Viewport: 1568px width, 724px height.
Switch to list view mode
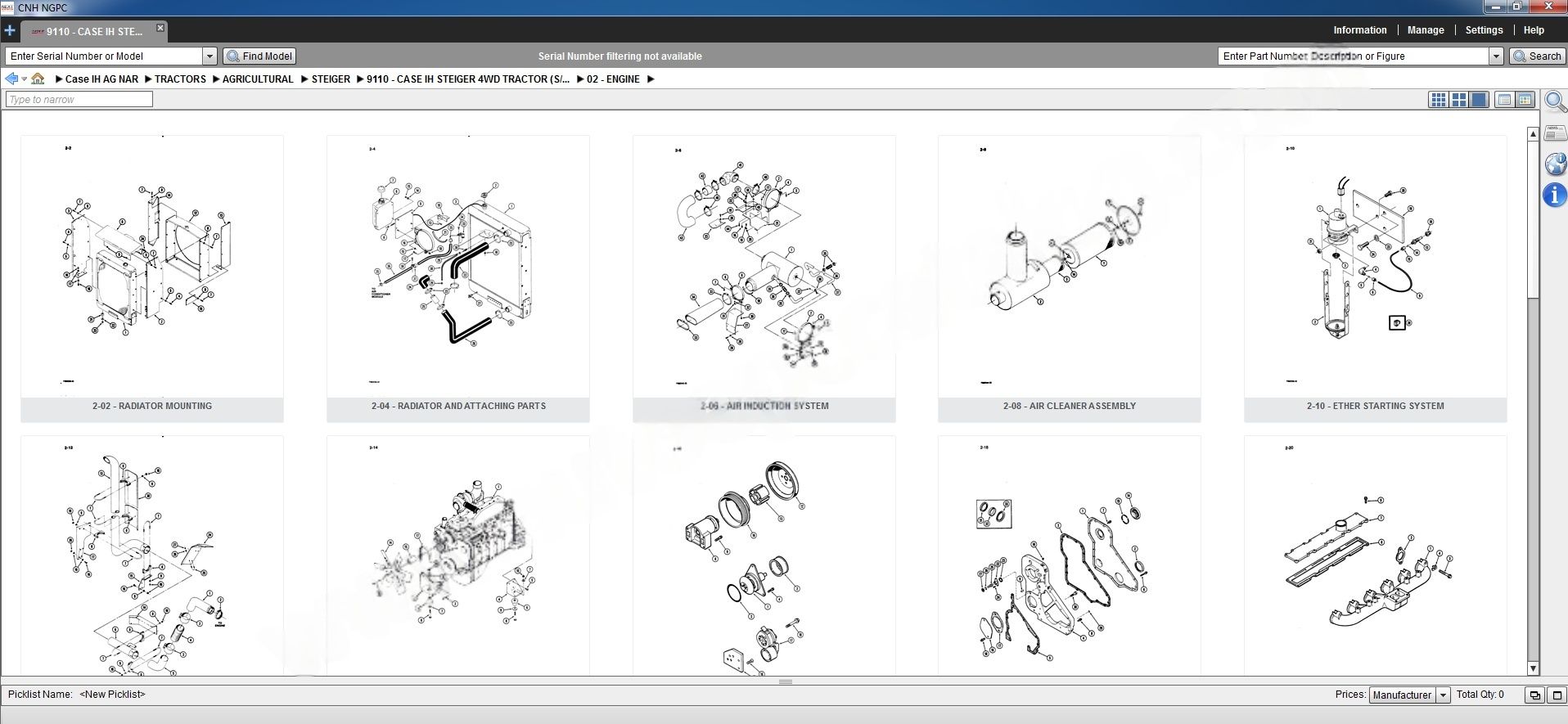pos(1503,100)
